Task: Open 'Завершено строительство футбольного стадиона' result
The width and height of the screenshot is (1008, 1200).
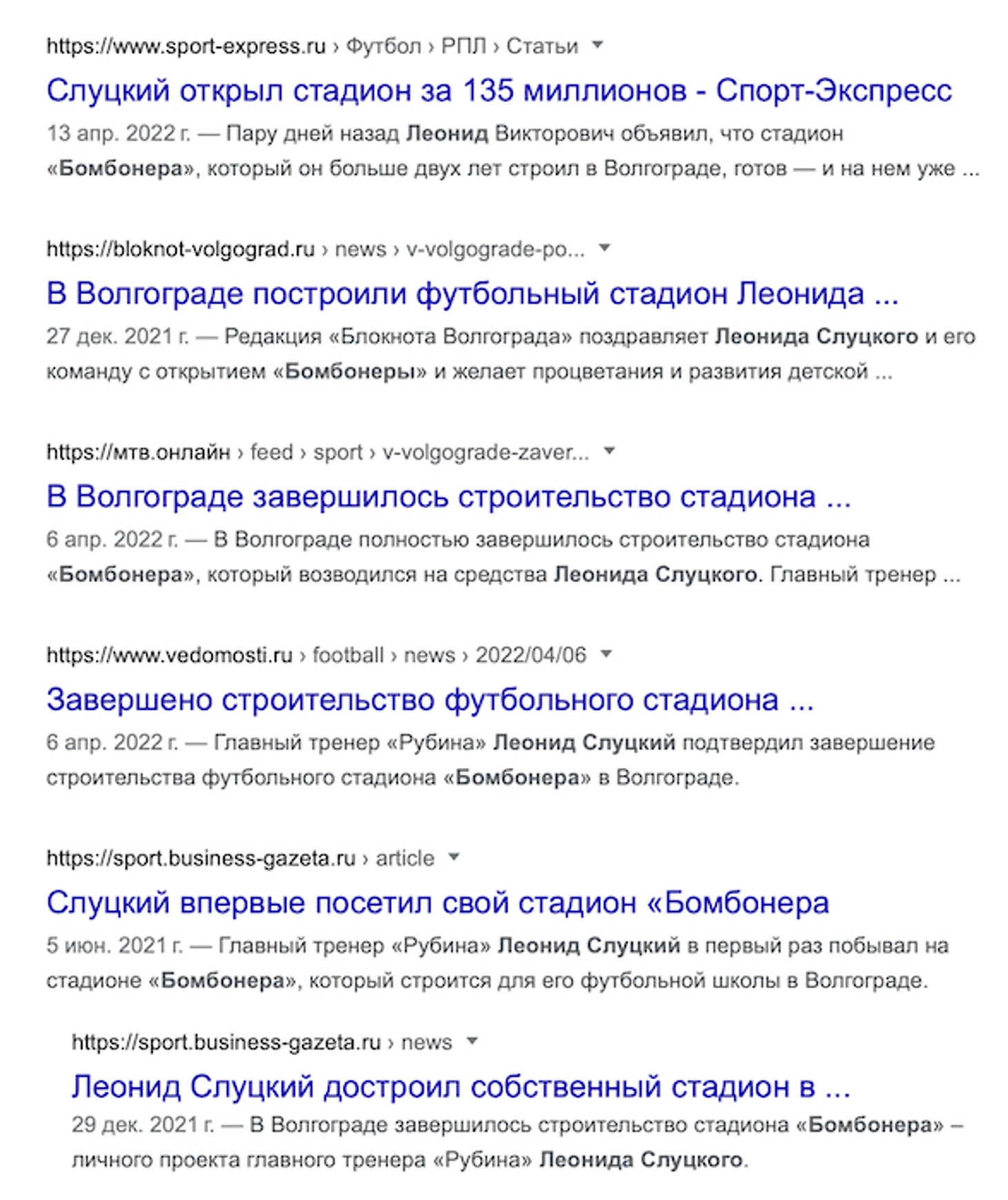Action: [x=430, y=699]
